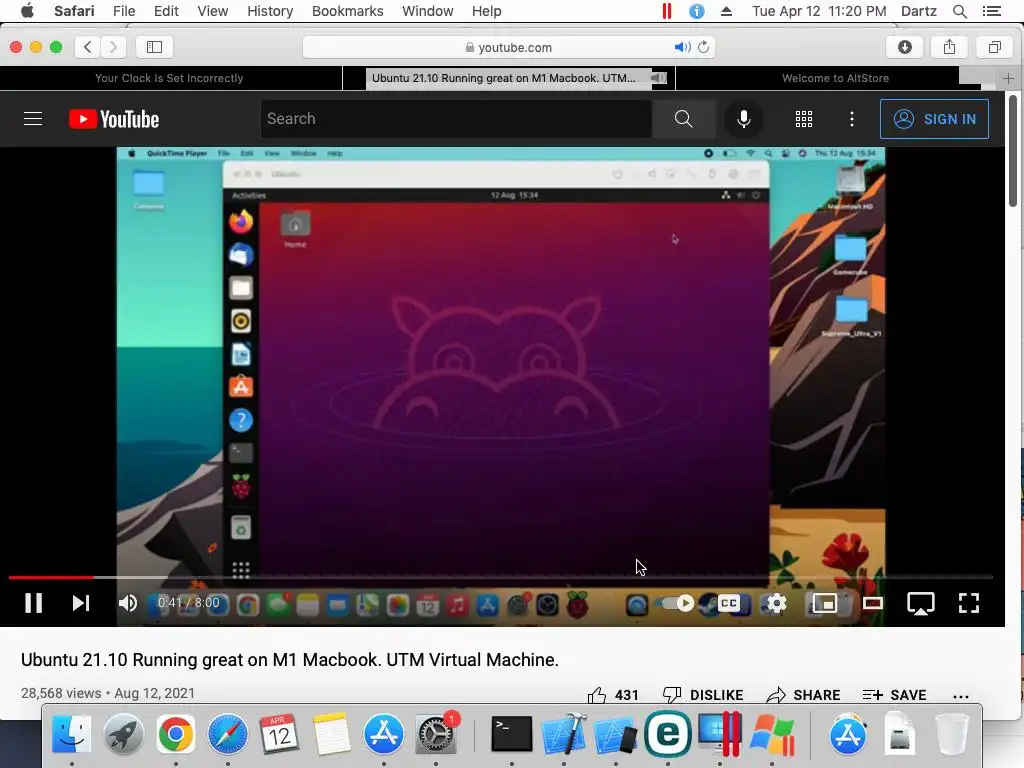This screenshot has height=768, width=1024.
Task: Click the YouTube search magnifier button
Action: click(x=683, y=119)
